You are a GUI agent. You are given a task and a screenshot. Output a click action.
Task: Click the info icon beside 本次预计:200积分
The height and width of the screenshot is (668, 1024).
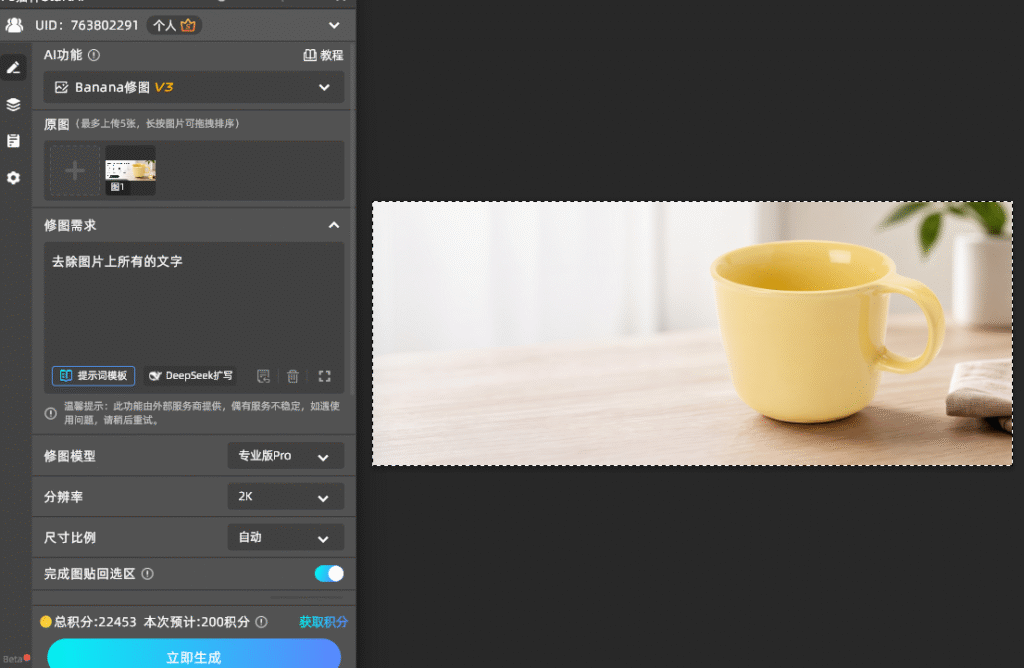click(x=261, y=622)
